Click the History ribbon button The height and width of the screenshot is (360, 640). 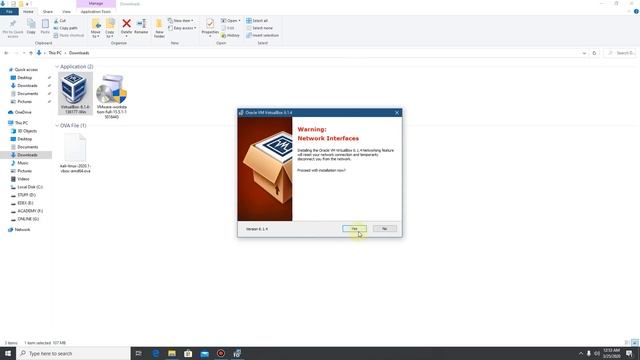click(230, 35)
